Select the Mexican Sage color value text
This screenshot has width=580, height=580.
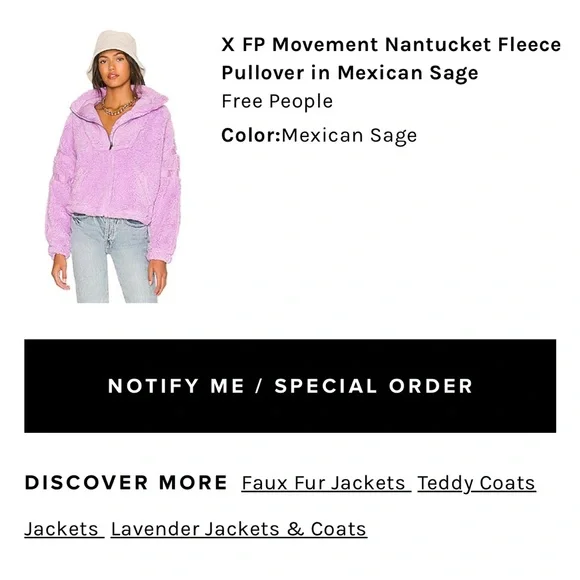(349, 135)
